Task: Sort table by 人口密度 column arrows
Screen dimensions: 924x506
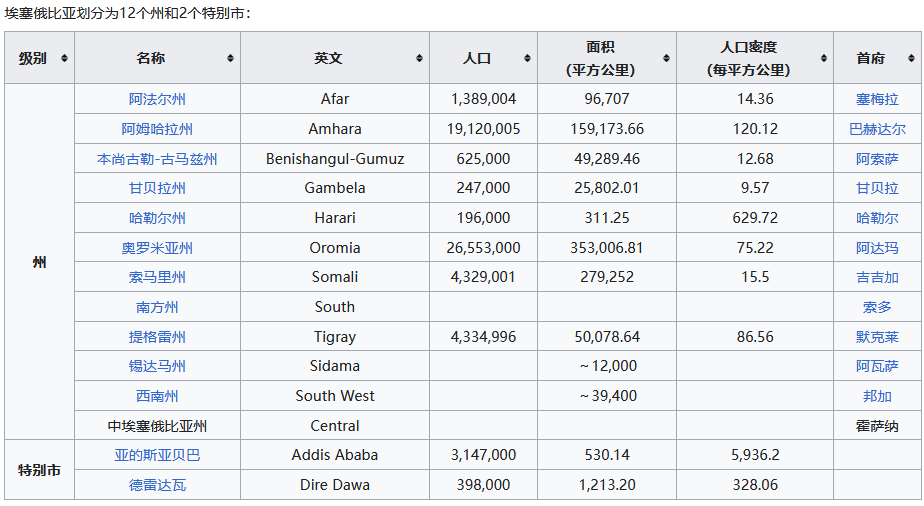Action: [x=824, y=58]
